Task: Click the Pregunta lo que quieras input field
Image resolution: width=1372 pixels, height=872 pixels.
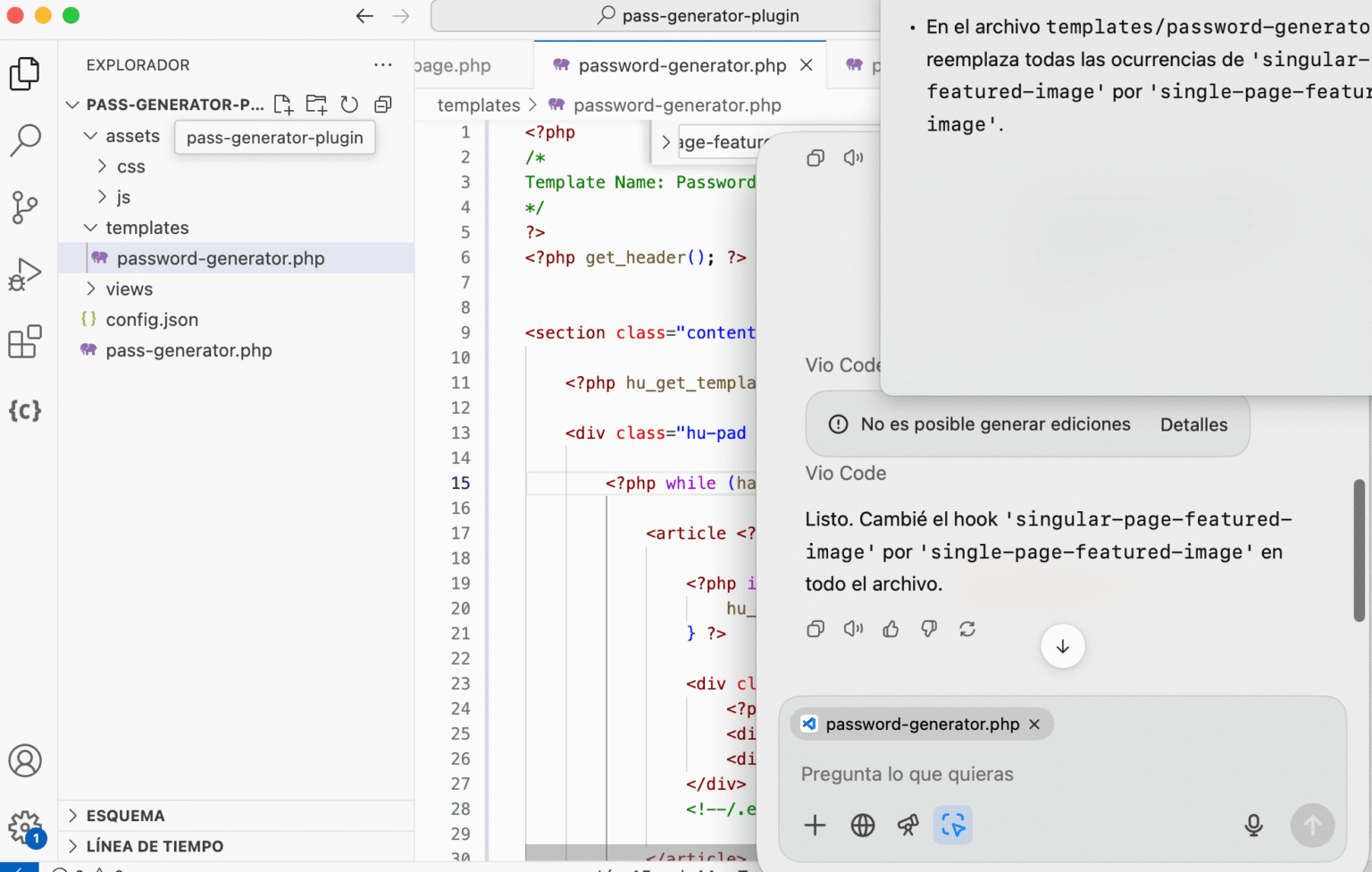Action: [983, 774]
